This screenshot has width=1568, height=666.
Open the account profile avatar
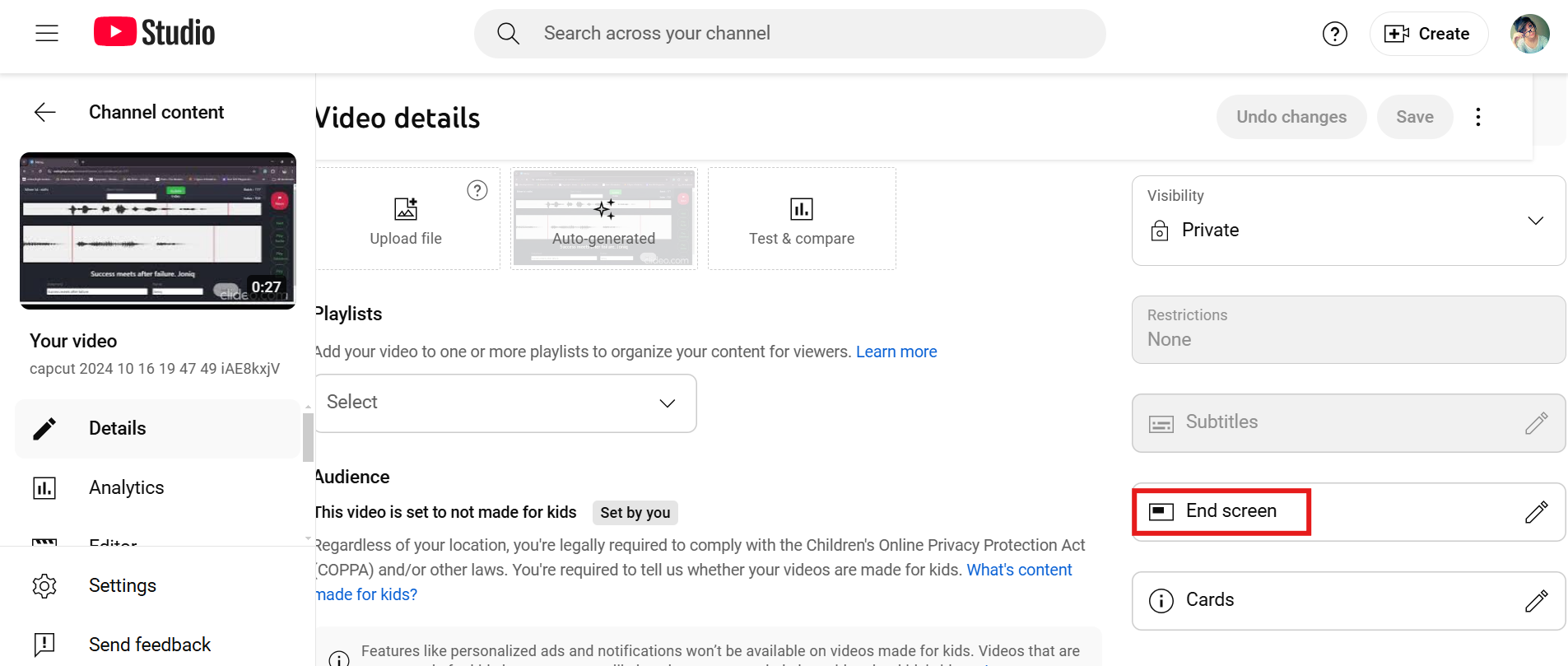(x=1529, y=34)
